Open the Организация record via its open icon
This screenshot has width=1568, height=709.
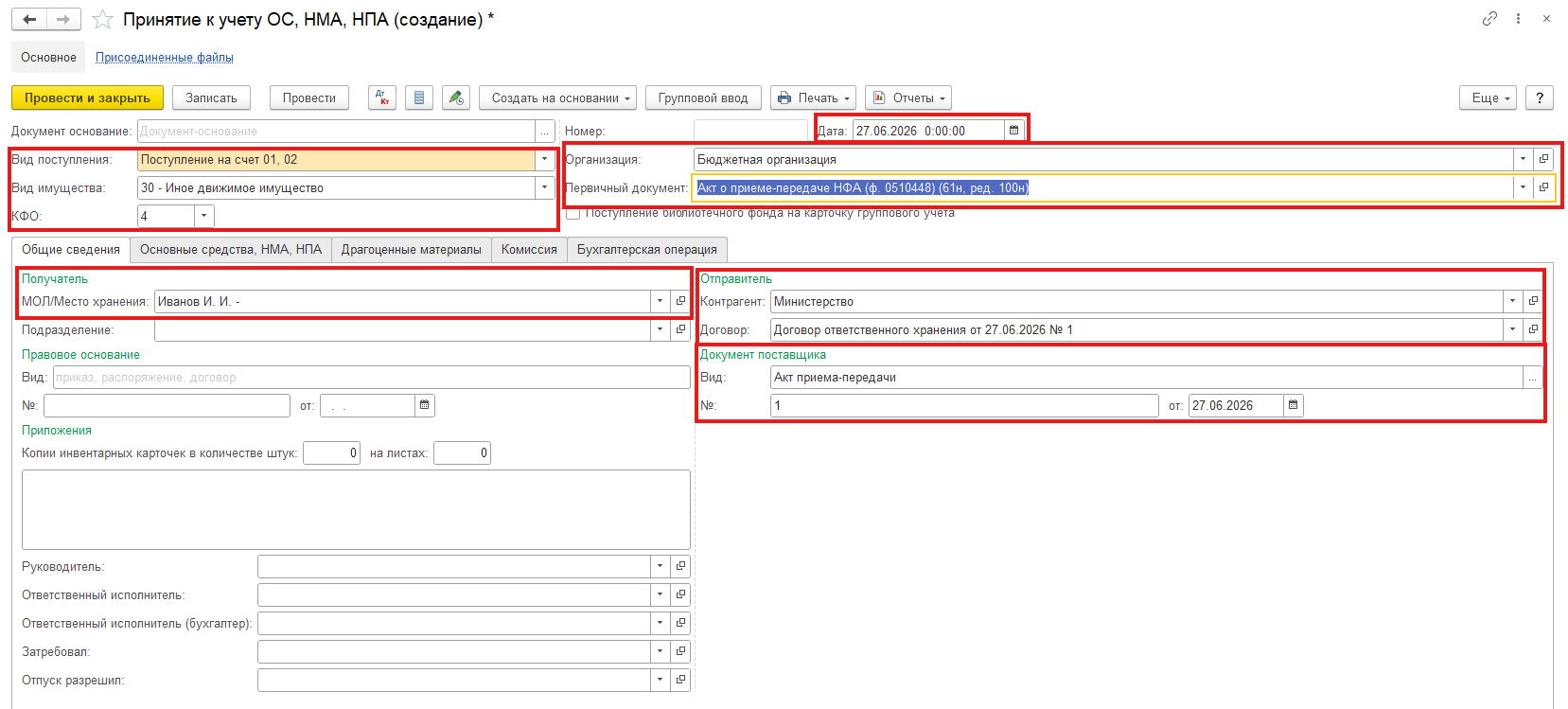[1543, 159]
